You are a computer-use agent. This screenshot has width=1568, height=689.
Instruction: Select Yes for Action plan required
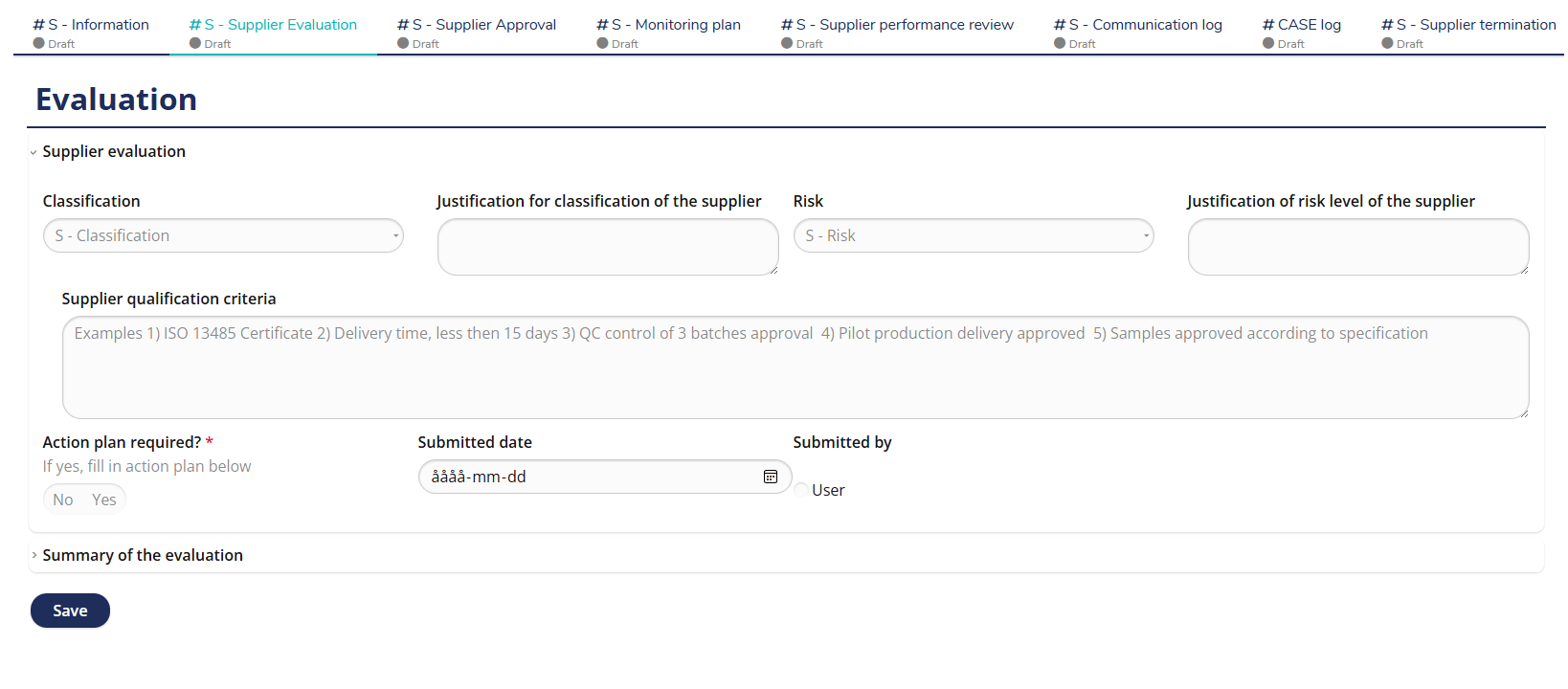pyautogui.click(x=103, y=500)
